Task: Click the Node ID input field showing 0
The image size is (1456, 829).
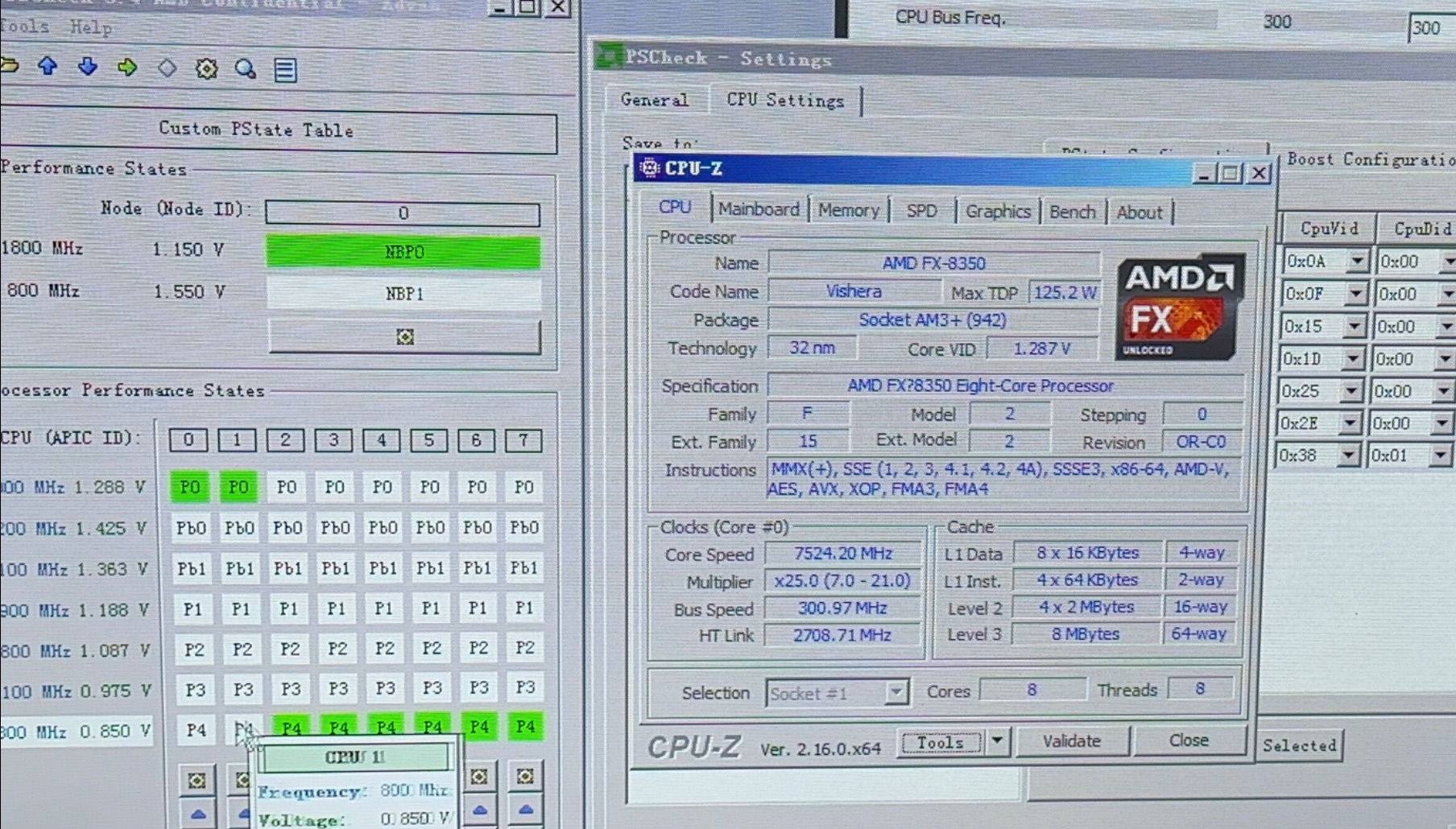Action: tap(403, 213)
